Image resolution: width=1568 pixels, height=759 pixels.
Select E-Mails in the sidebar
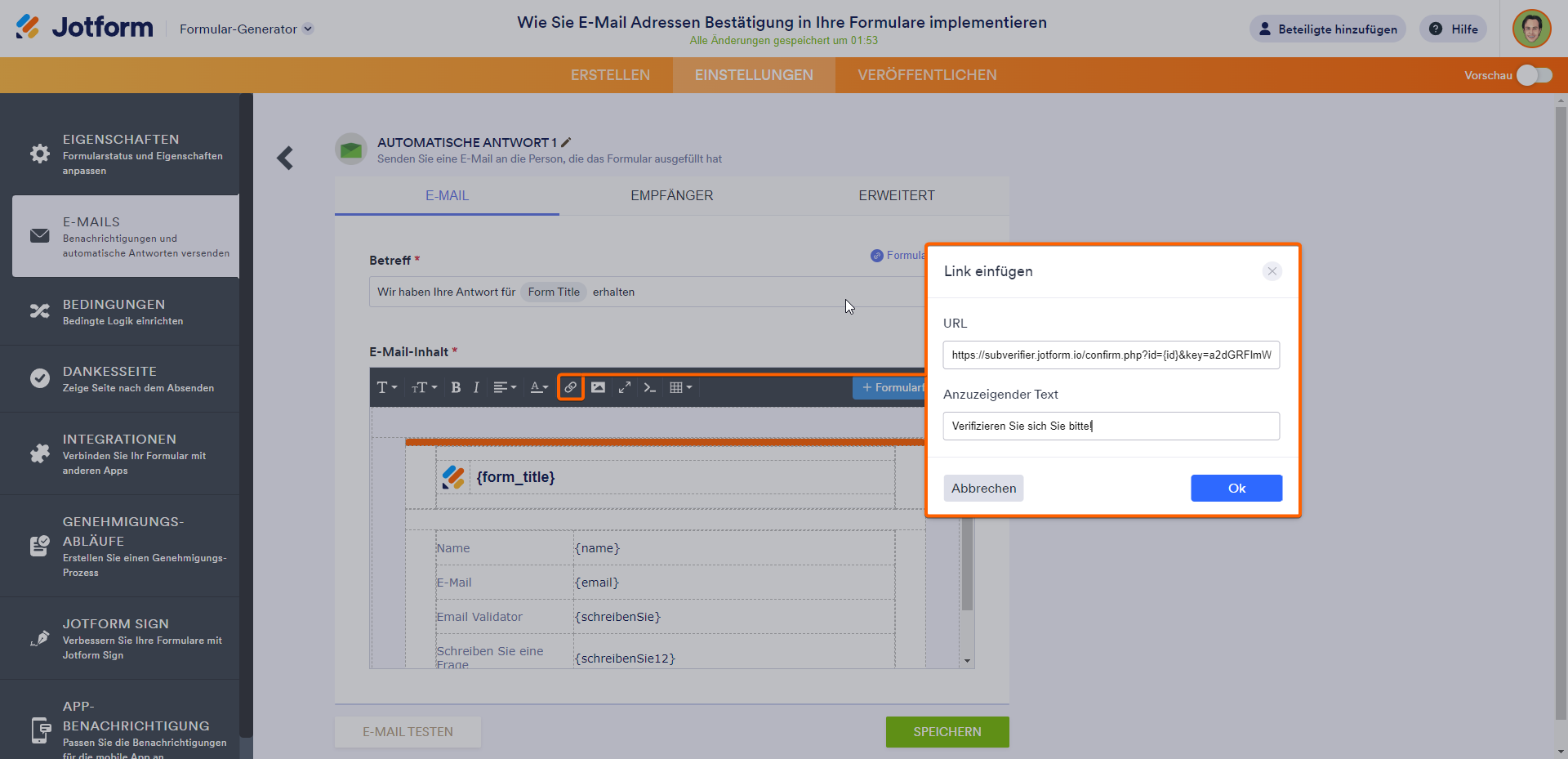point(126,236)
